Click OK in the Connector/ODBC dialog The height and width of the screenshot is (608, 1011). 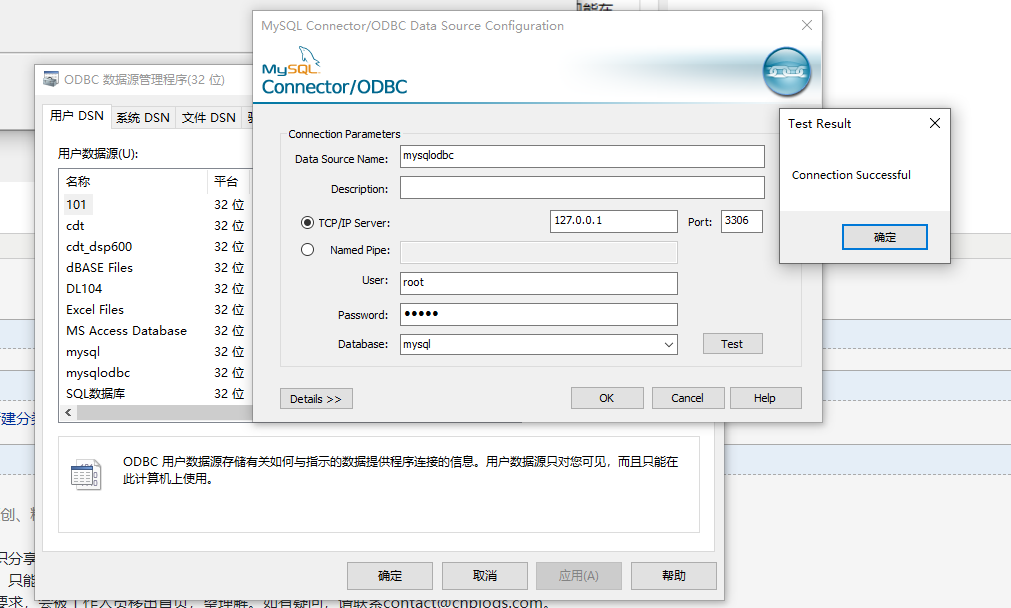[x=607, y=398]
